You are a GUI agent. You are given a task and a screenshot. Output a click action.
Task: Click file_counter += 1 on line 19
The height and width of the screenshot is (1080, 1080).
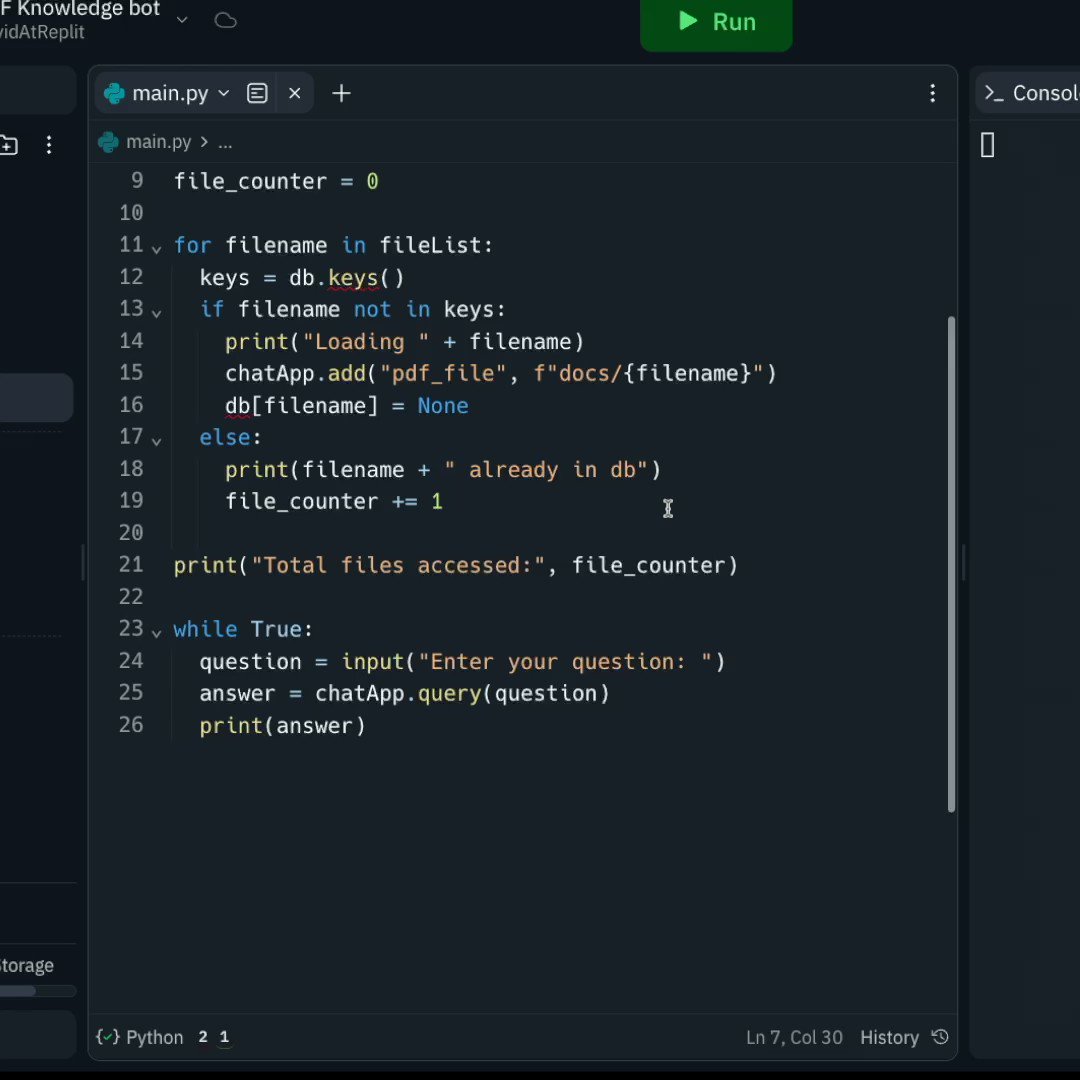coord(334,501)
